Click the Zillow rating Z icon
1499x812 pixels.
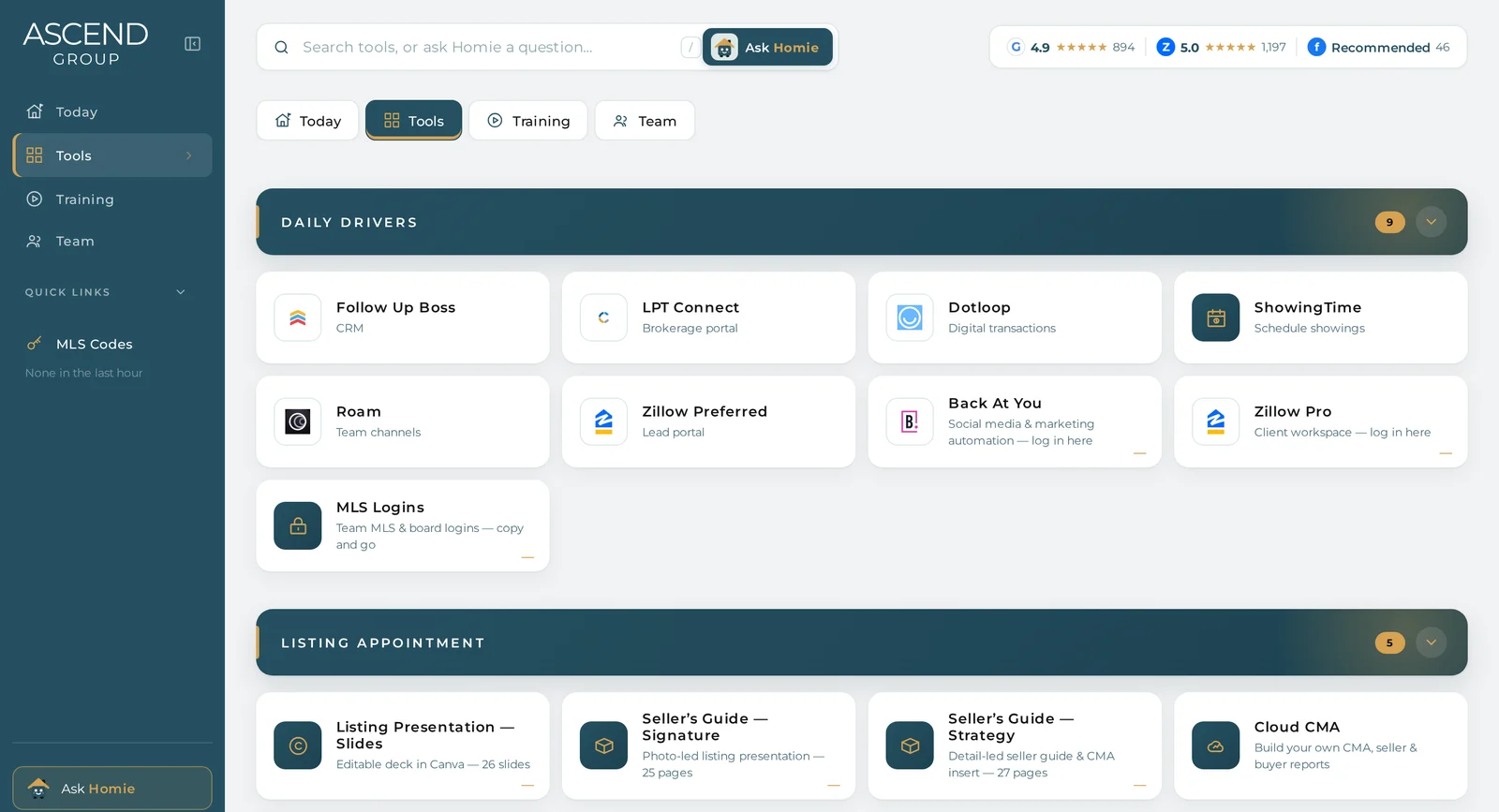click(x=1165, y=47)
